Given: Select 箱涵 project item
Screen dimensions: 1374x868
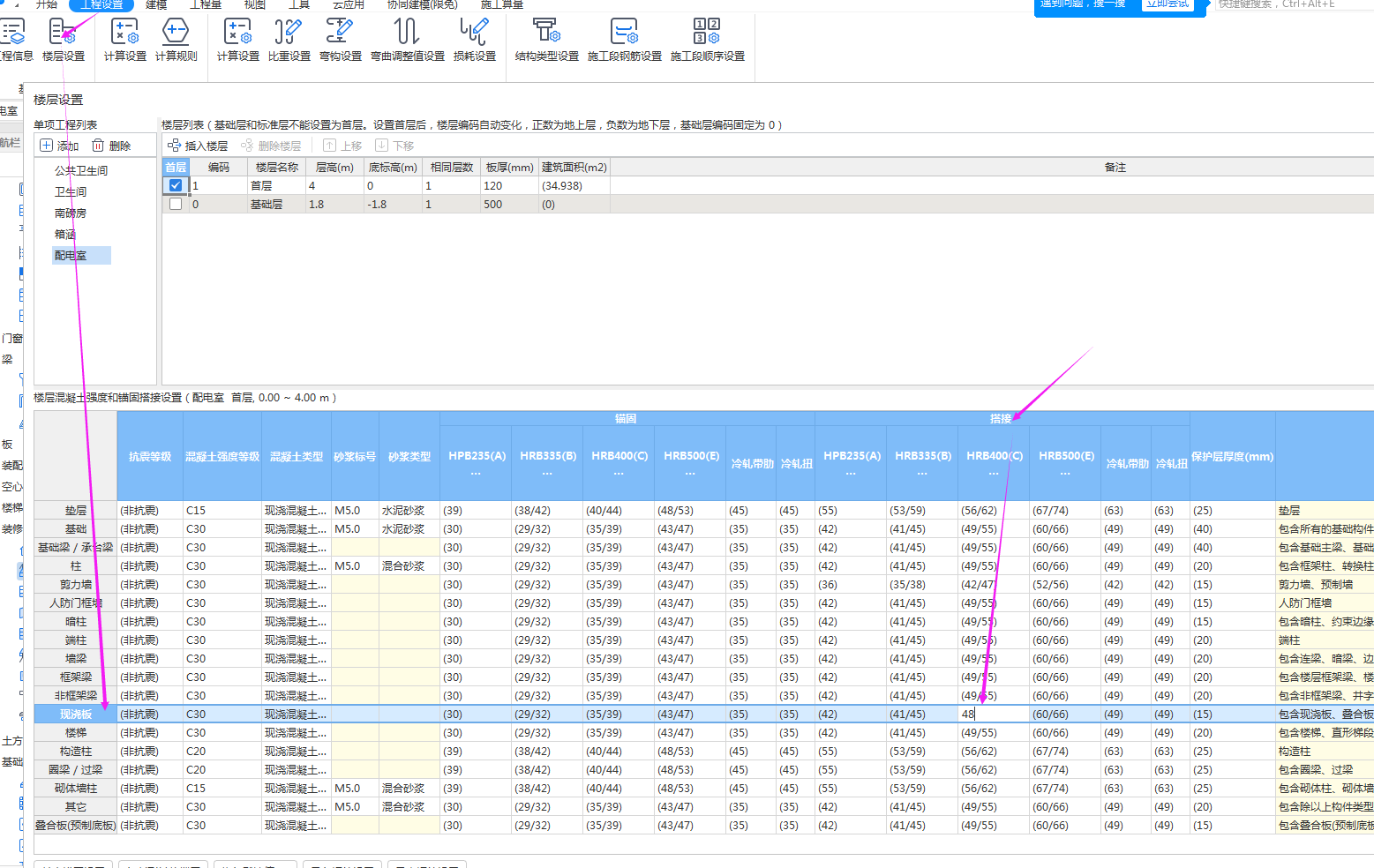Looking at the screenshot, I should pyautogui.click(x=65, y=234).
